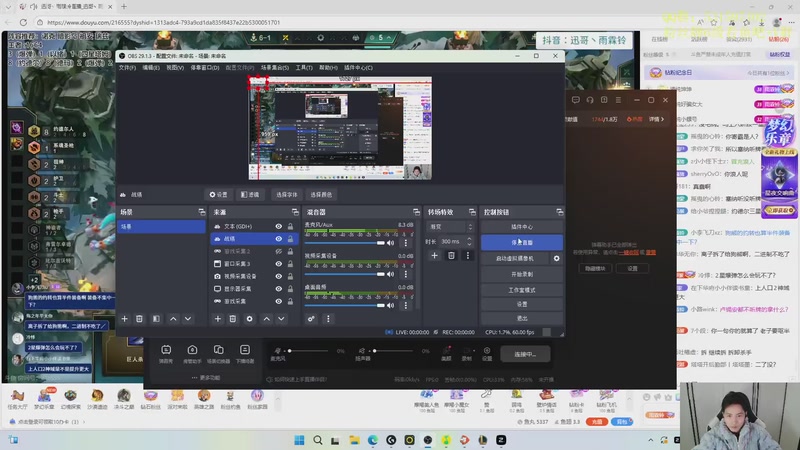The height and width of the screenshot is (450, 800).
Task: Open the 停靠窗口(D) menu
Action: click(x=205, y=67)
